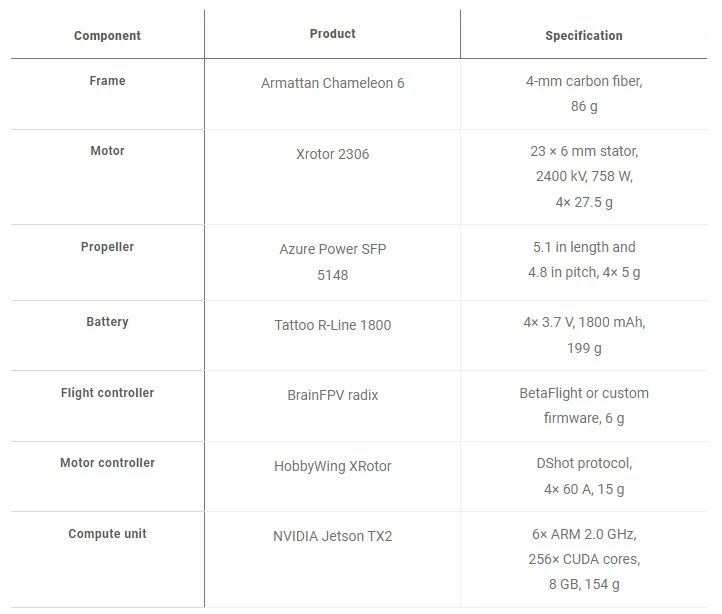This screenshot has height=614, width=722.
Task: Click the Specification column header
Action: point(583,36)
